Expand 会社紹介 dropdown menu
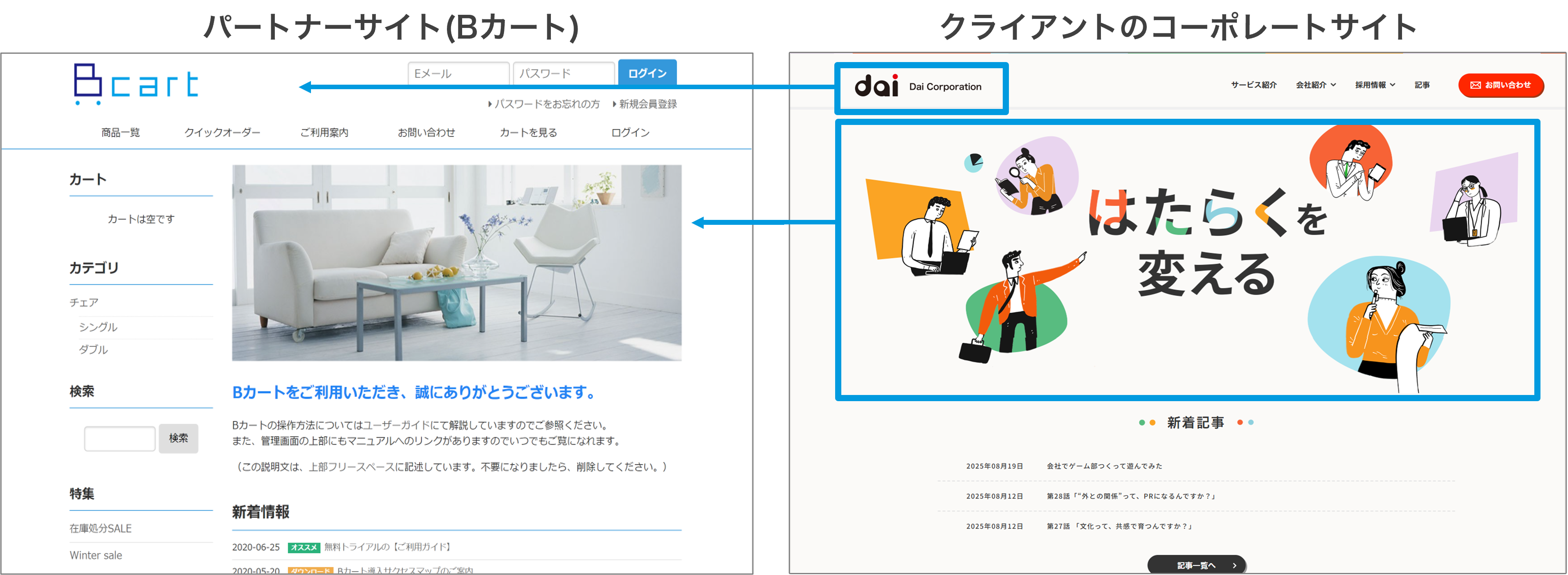 click(x=1315, y=85)
